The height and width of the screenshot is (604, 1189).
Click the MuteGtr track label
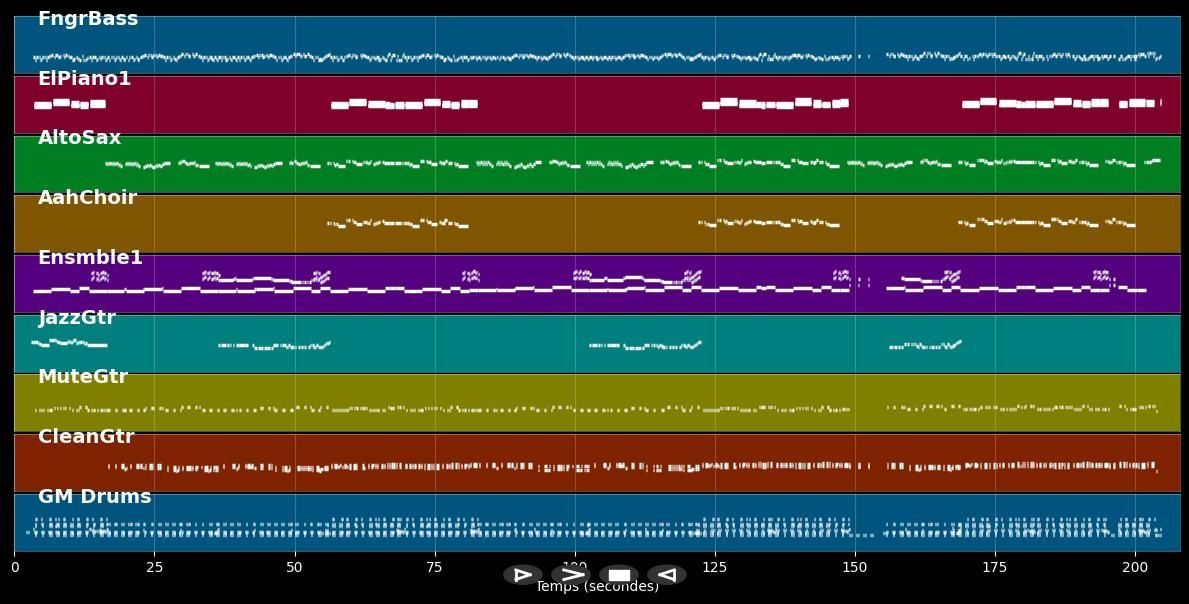coord(83,377)
